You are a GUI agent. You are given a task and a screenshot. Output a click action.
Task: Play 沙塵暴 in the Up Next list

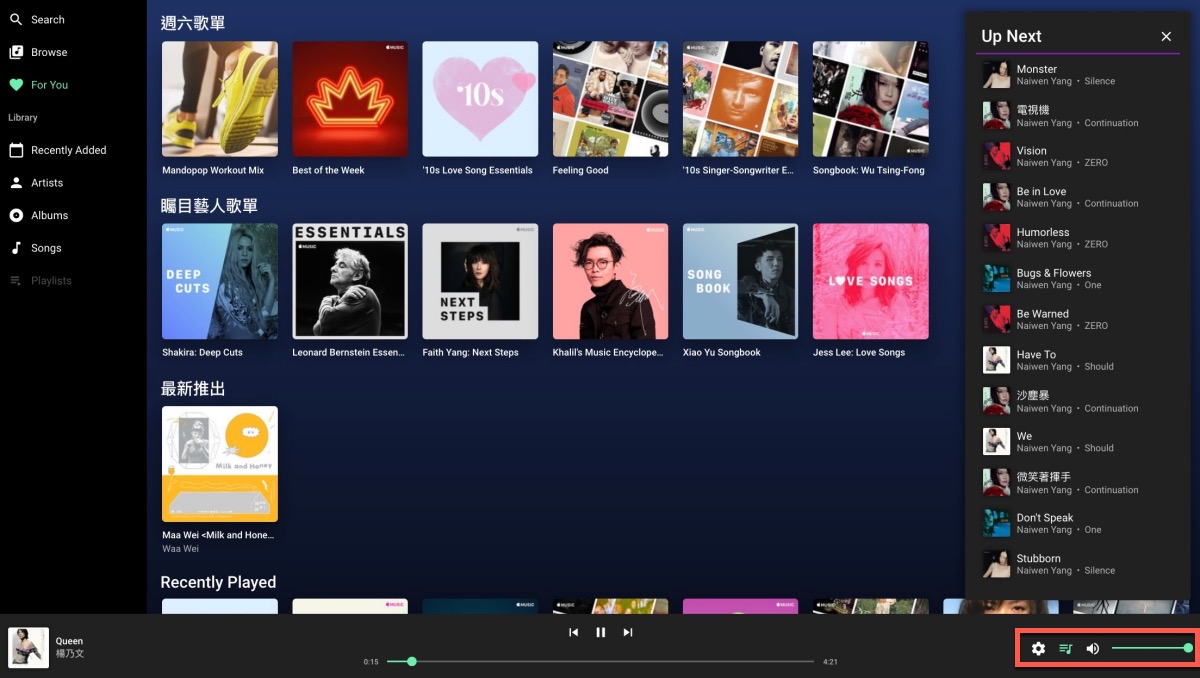click(1078, 401)
